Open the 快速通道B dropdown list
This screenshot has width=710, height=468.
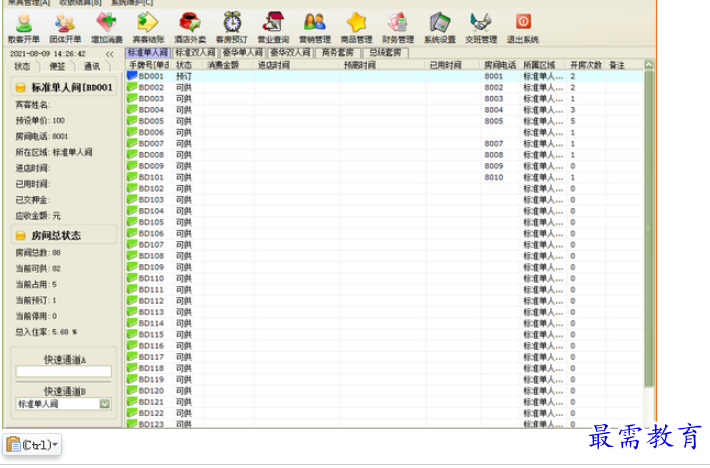[x=105, y=404]
